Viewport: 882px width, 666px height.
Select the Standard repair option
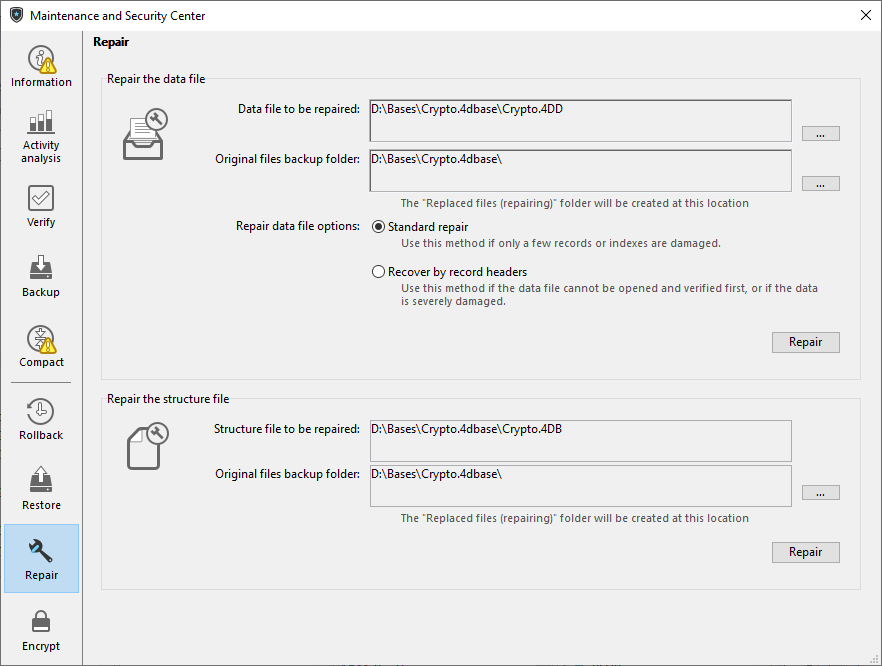[x=379, y=227]
